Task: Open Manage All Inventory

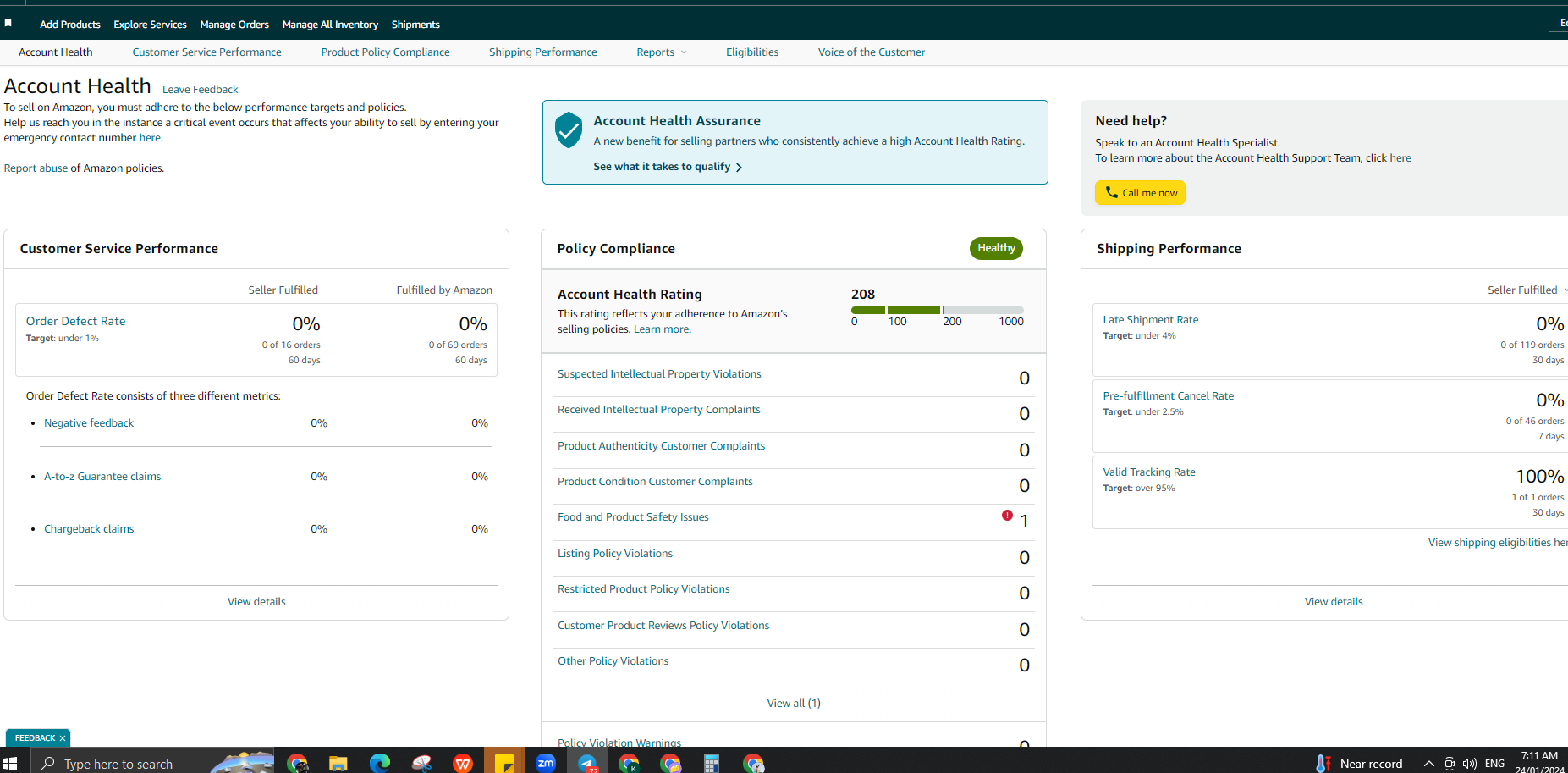Action: tap(330, 25)
